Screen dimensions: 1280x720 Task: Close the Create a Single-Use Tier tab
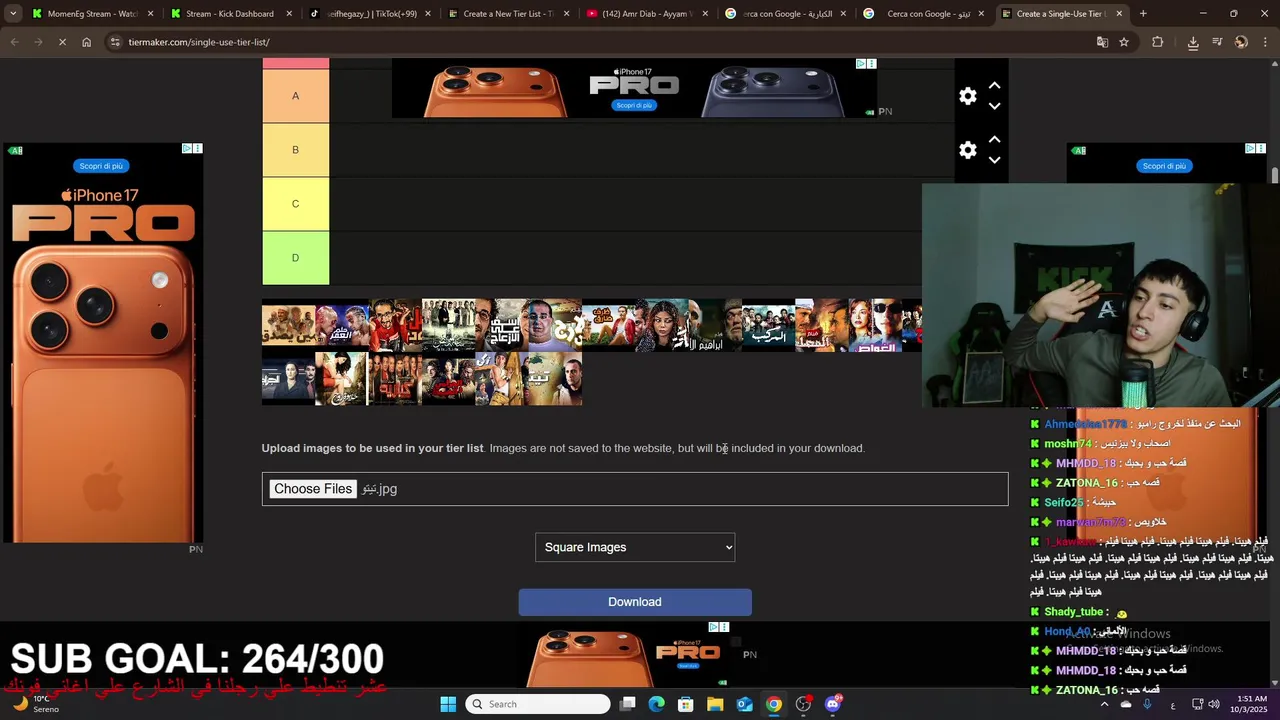pyautogui.click(x=1119, y=14)
